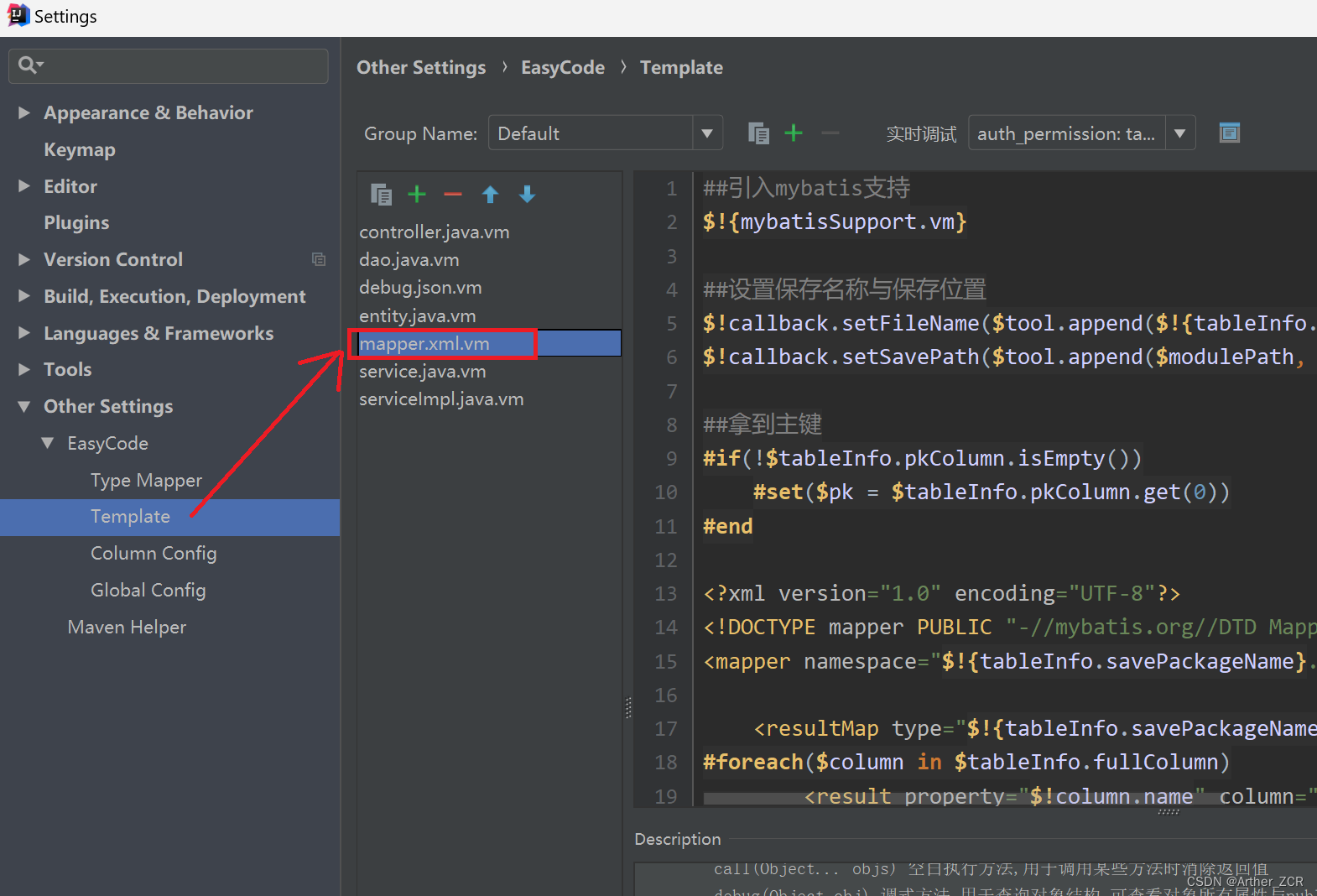
Task: Delete template using the red minus icon
Action: tap(453, 195)
